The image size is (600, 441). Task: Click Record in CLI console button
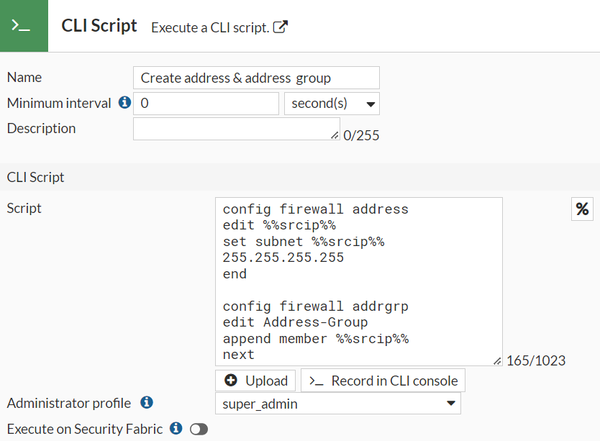coord(383,381)
